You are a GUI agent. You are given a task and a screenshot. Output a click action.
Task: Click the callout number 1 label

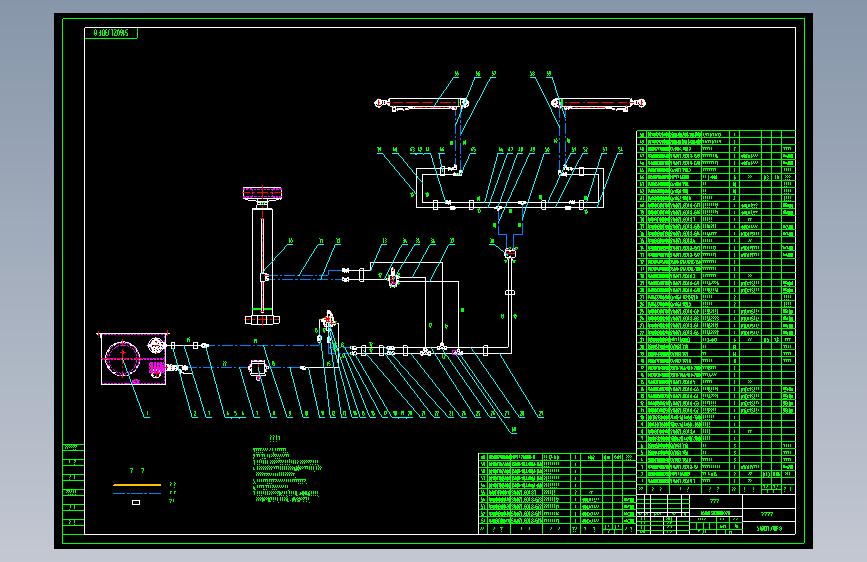pyautogui.click(x=147, y=414)
